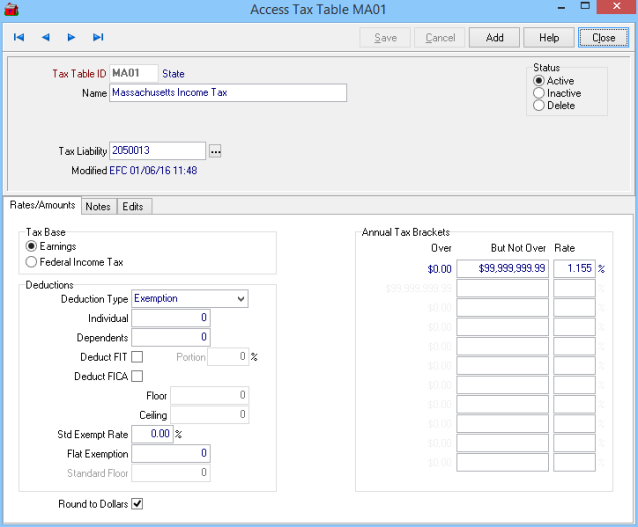Uncheck the Round to Dollars checkbox
This screenshot has width=638, height=527.
[137, 503]
